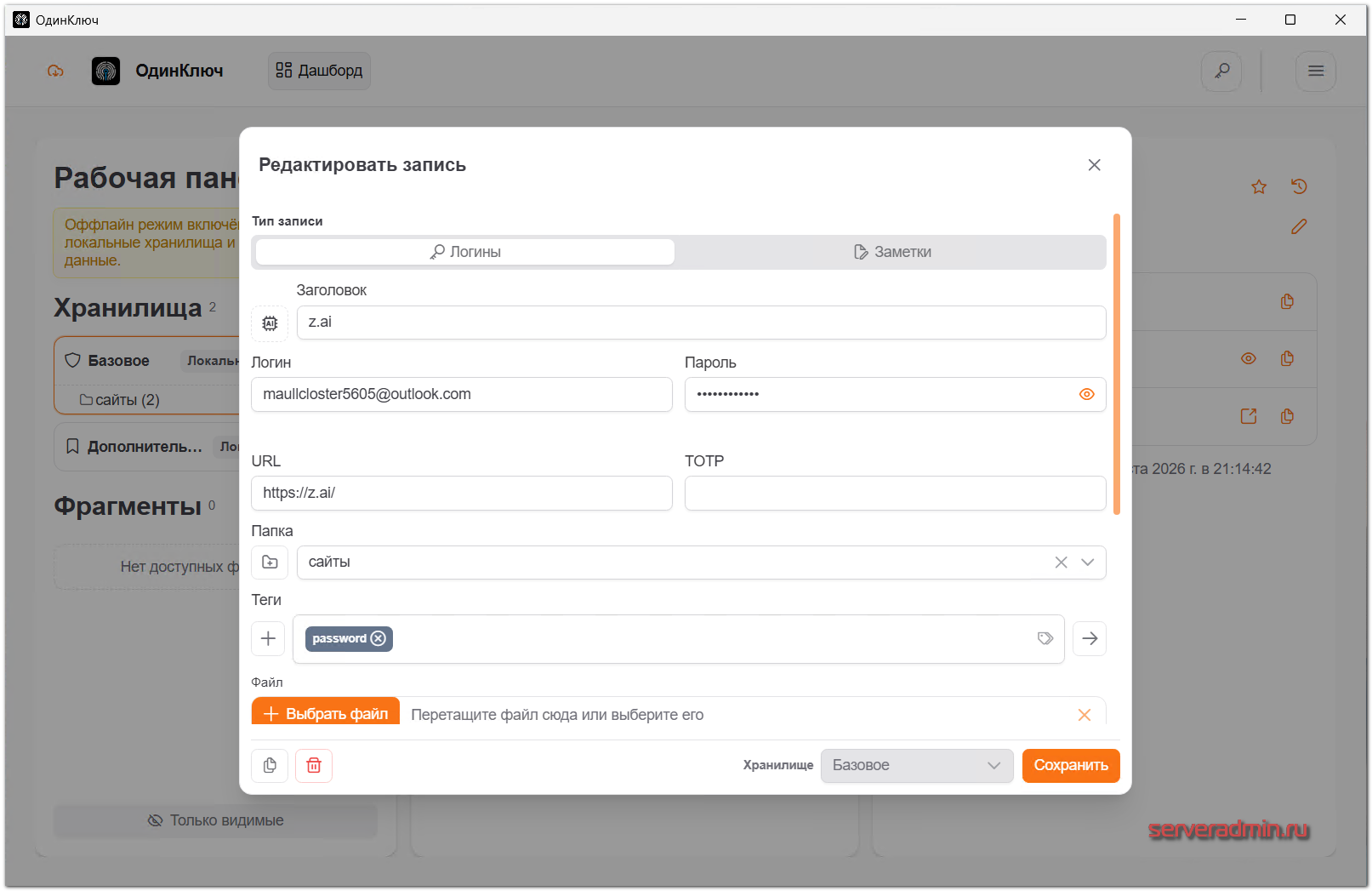Click the open-external link icon in details
This screenshot has width=1372, height=891.
tap(1249, 416)
